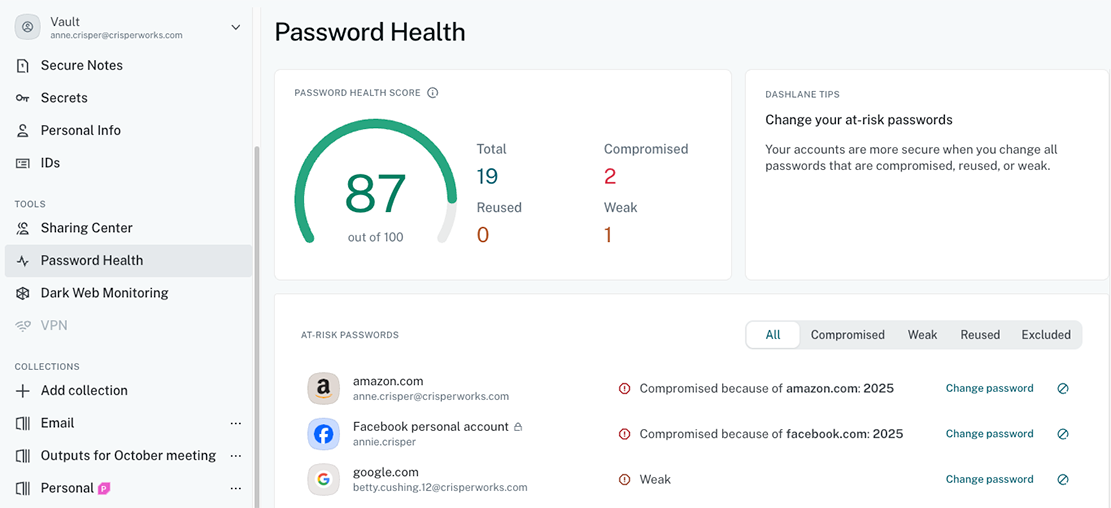The image size is (1111, 508).
Task: Click the pink badge next to Personal
Action: point(103,488)
